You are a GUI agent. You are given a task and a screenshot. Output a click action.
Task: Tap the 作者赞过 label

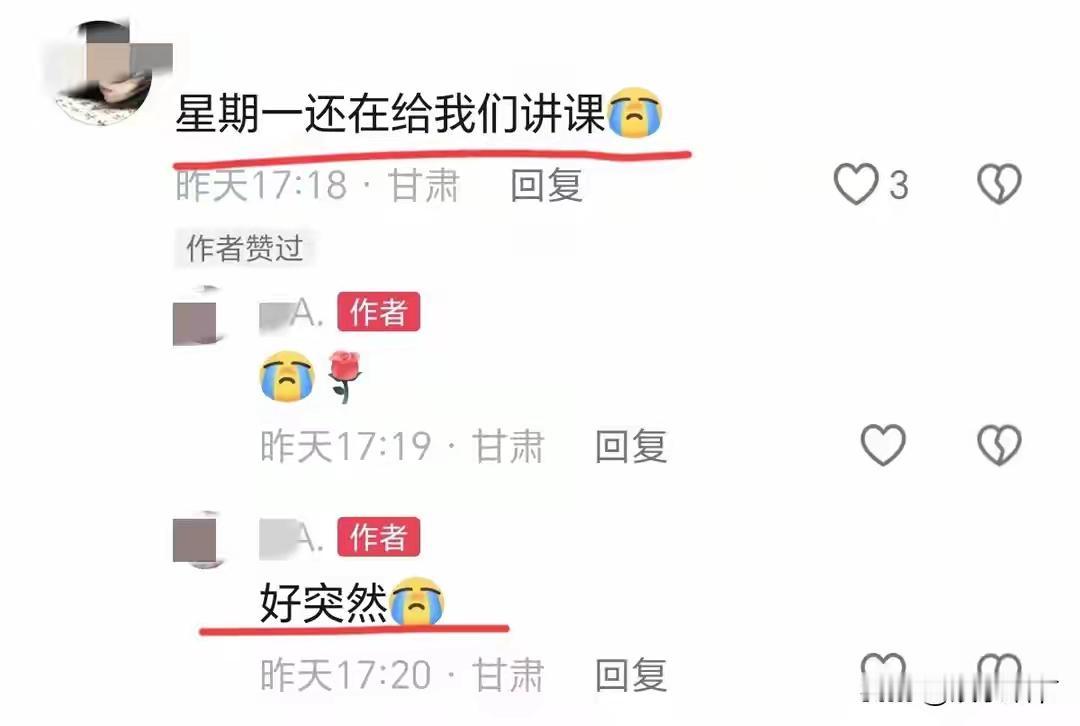(245, 248)
